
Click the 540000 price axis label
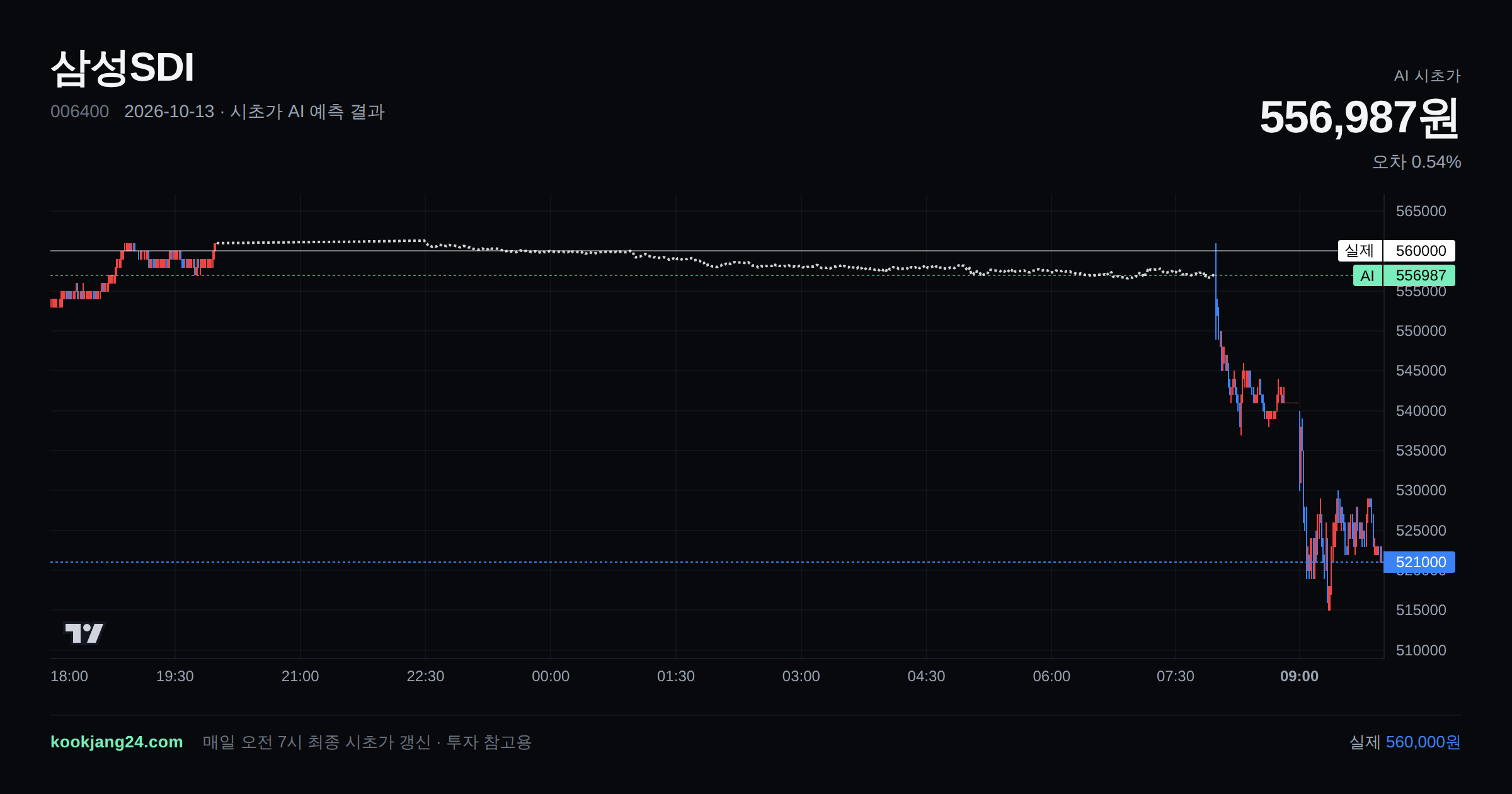(1421, 411)
